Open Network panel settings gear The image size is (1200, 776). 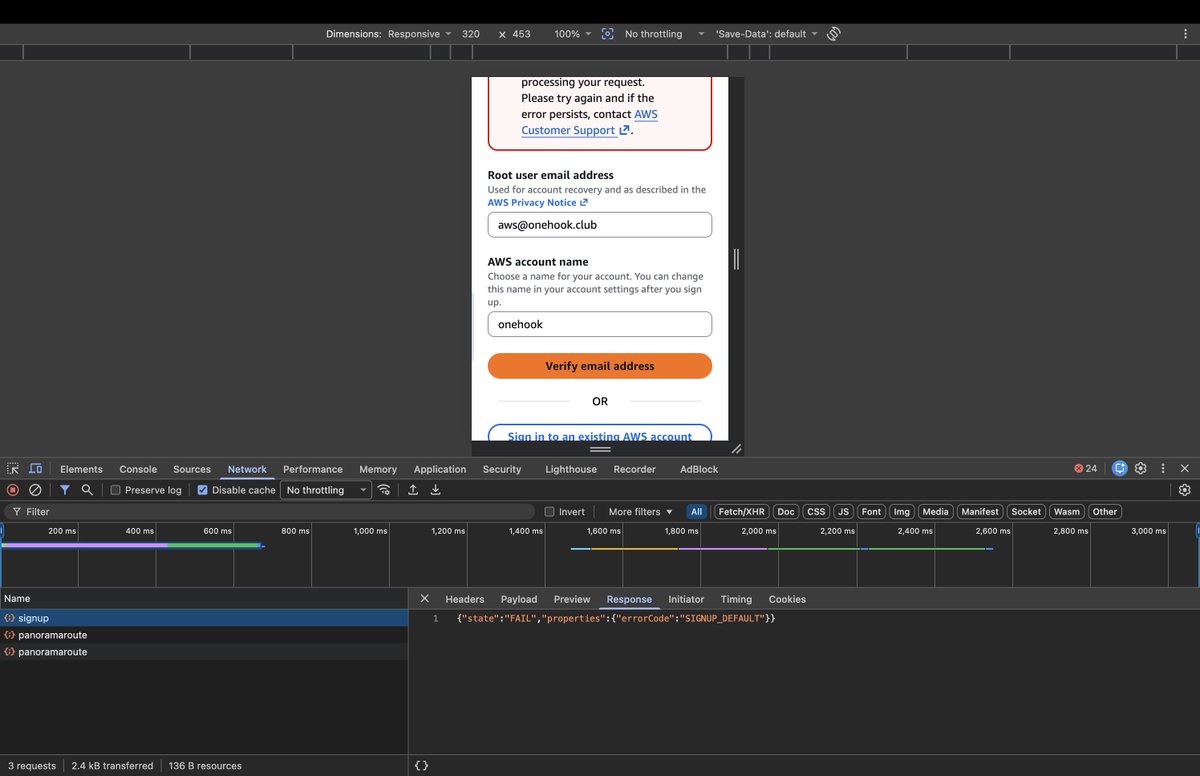coord(1185,490)
